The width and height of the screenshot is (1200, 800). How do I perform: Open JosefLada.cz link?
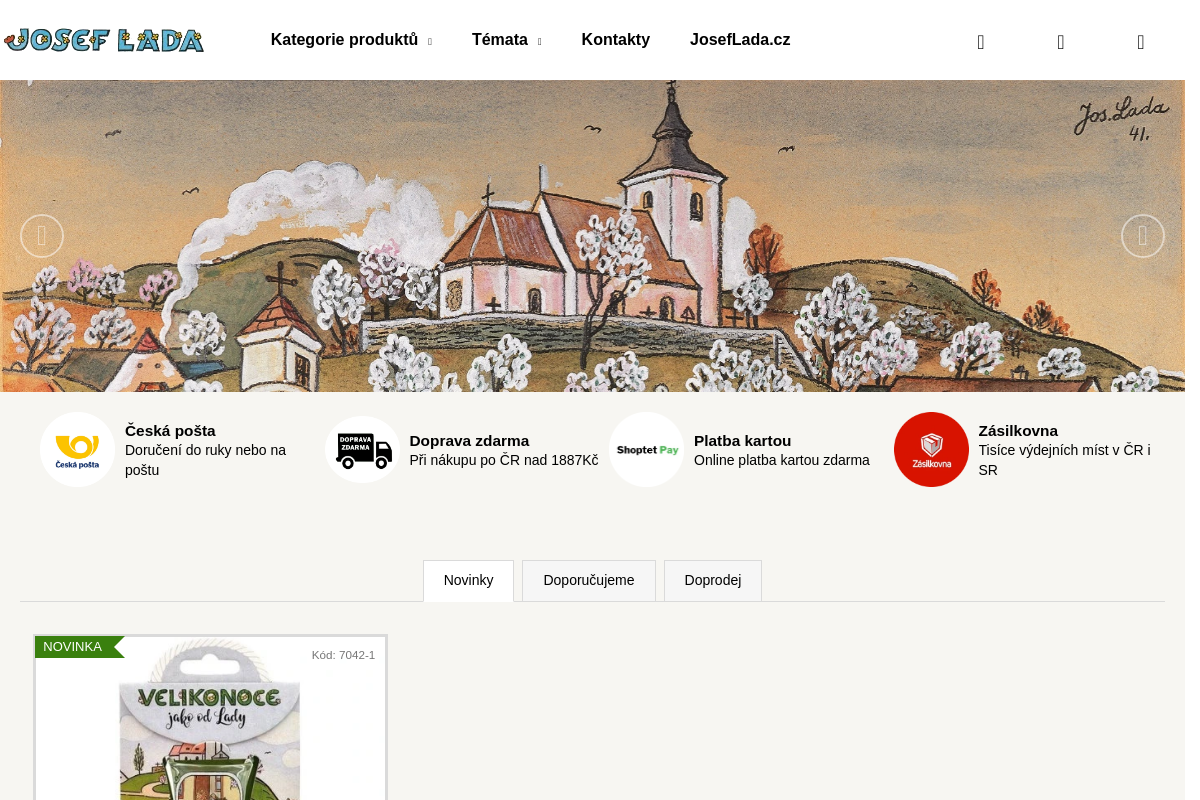(740, 40)
